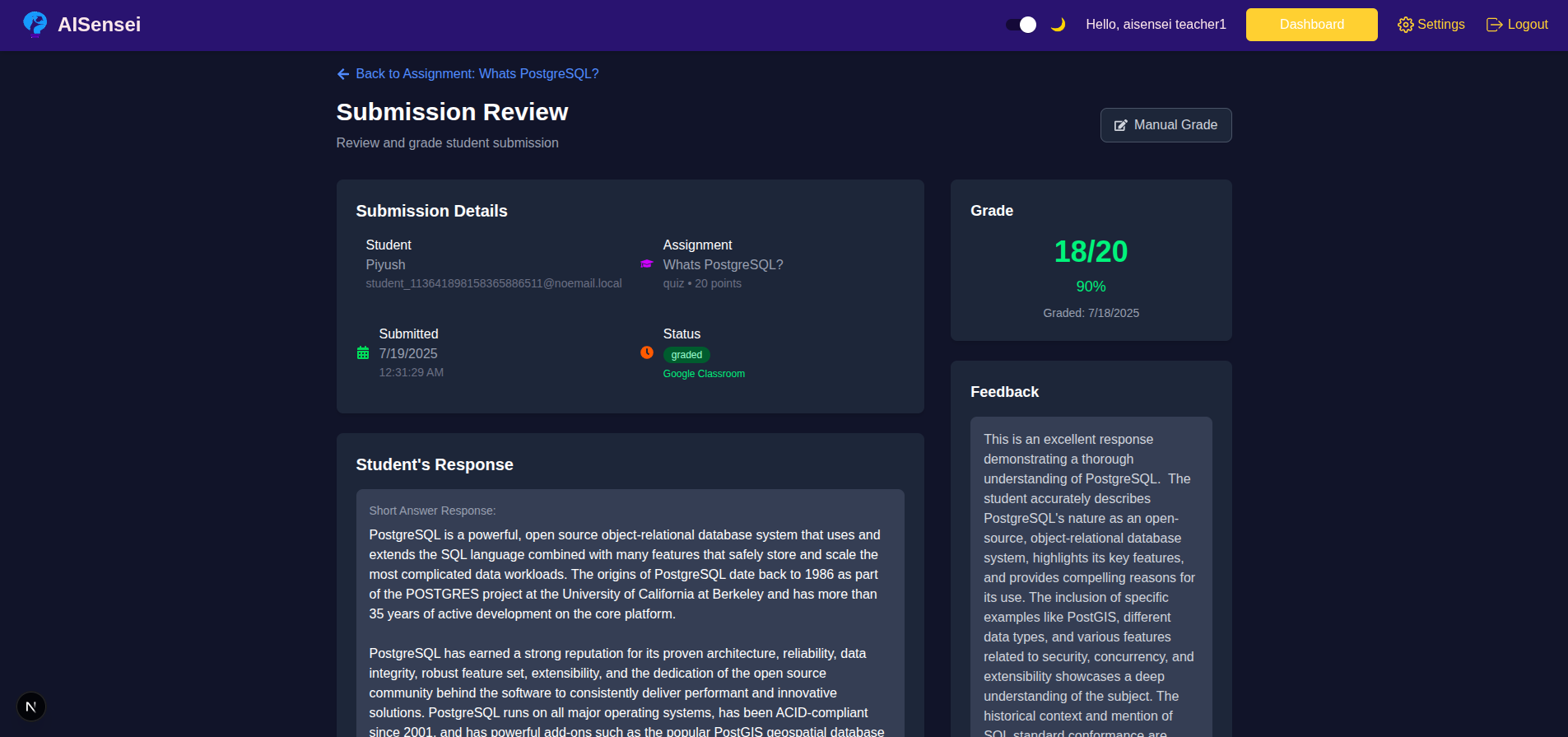Click the Manual Grade pencil icon
The image size is (1568, 737).
pyautogui.click(x=1120, y=125)
